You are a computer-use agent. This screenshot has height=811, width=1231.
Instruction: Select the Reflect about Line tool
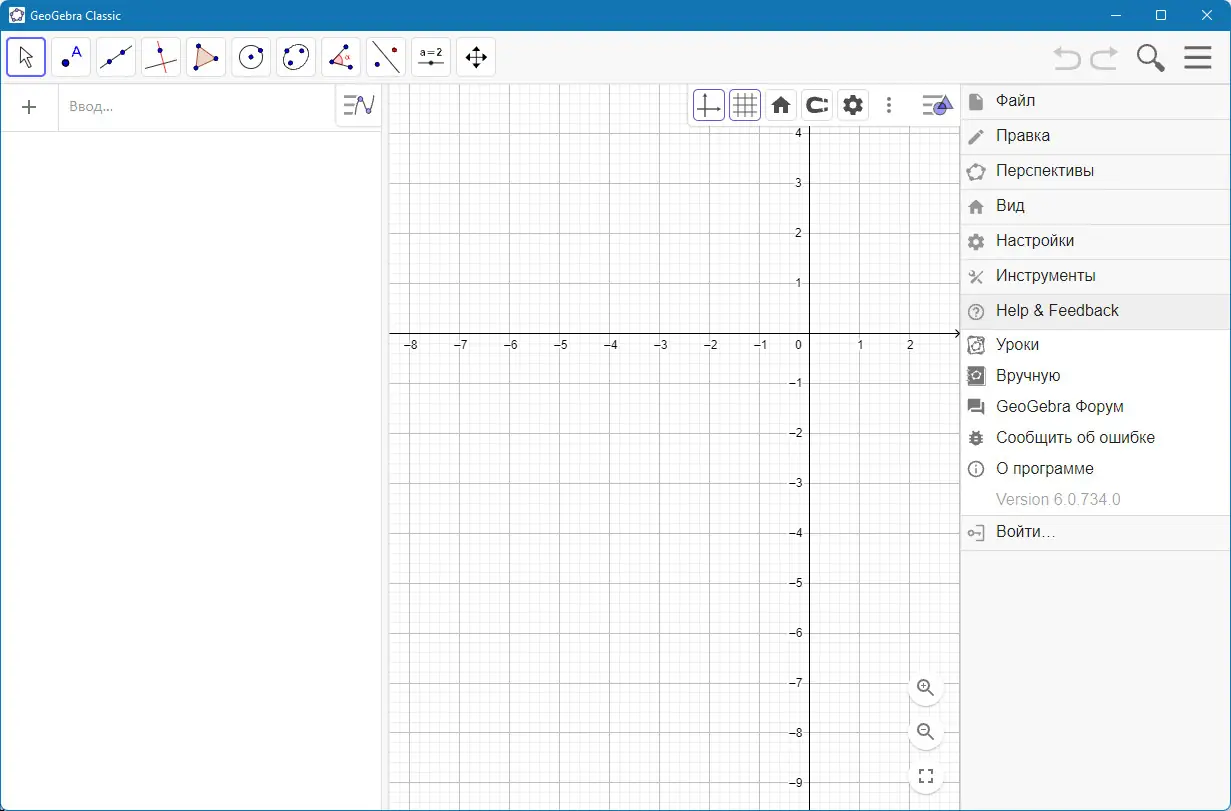pyautogui.click(x=386, y=57)
